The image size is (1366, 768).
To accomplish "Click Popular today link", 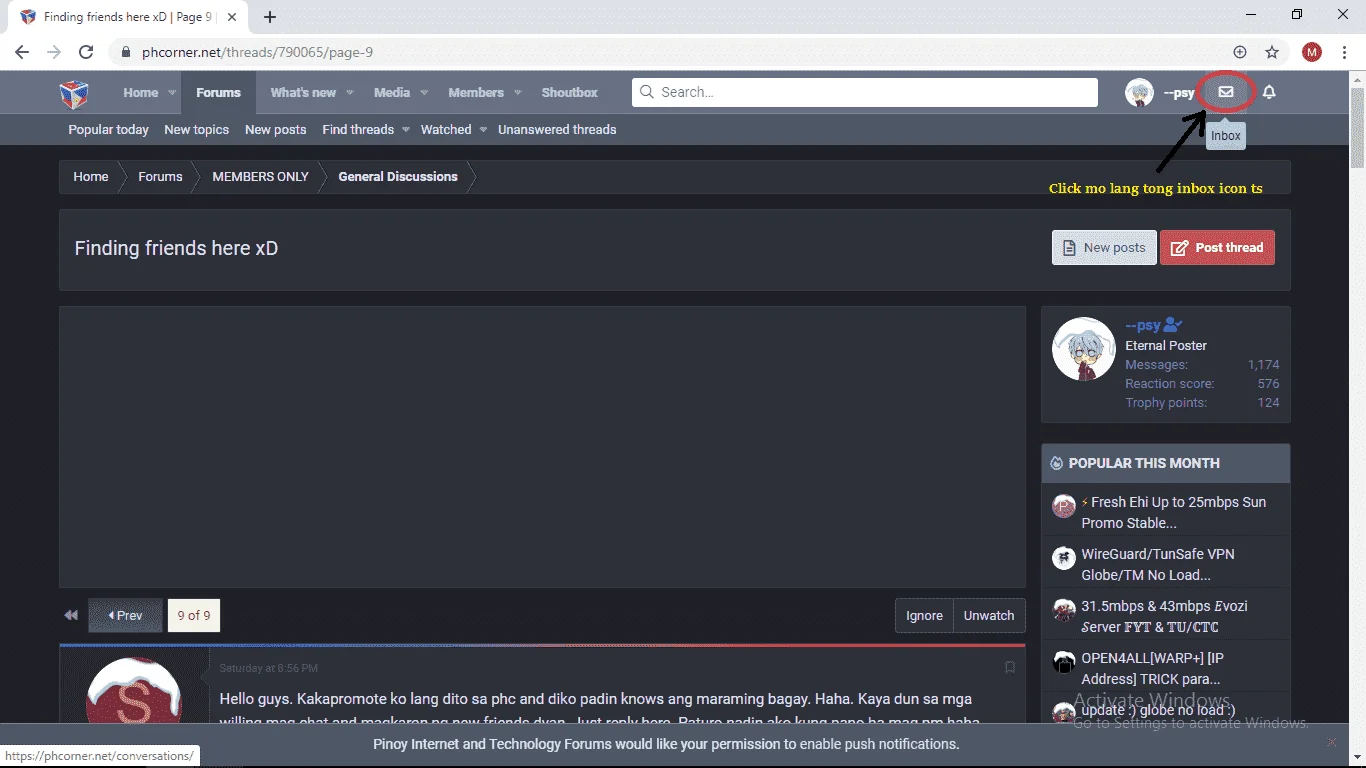I will tap(108, 130).
